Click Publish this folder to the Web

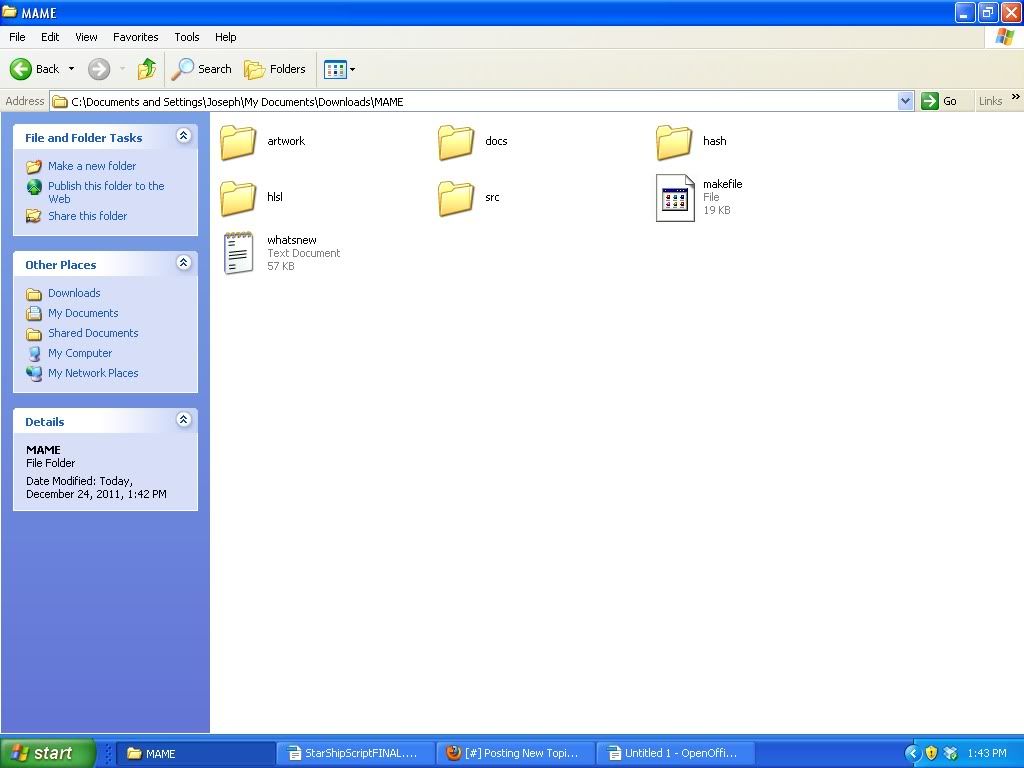(x=106, y=192)
